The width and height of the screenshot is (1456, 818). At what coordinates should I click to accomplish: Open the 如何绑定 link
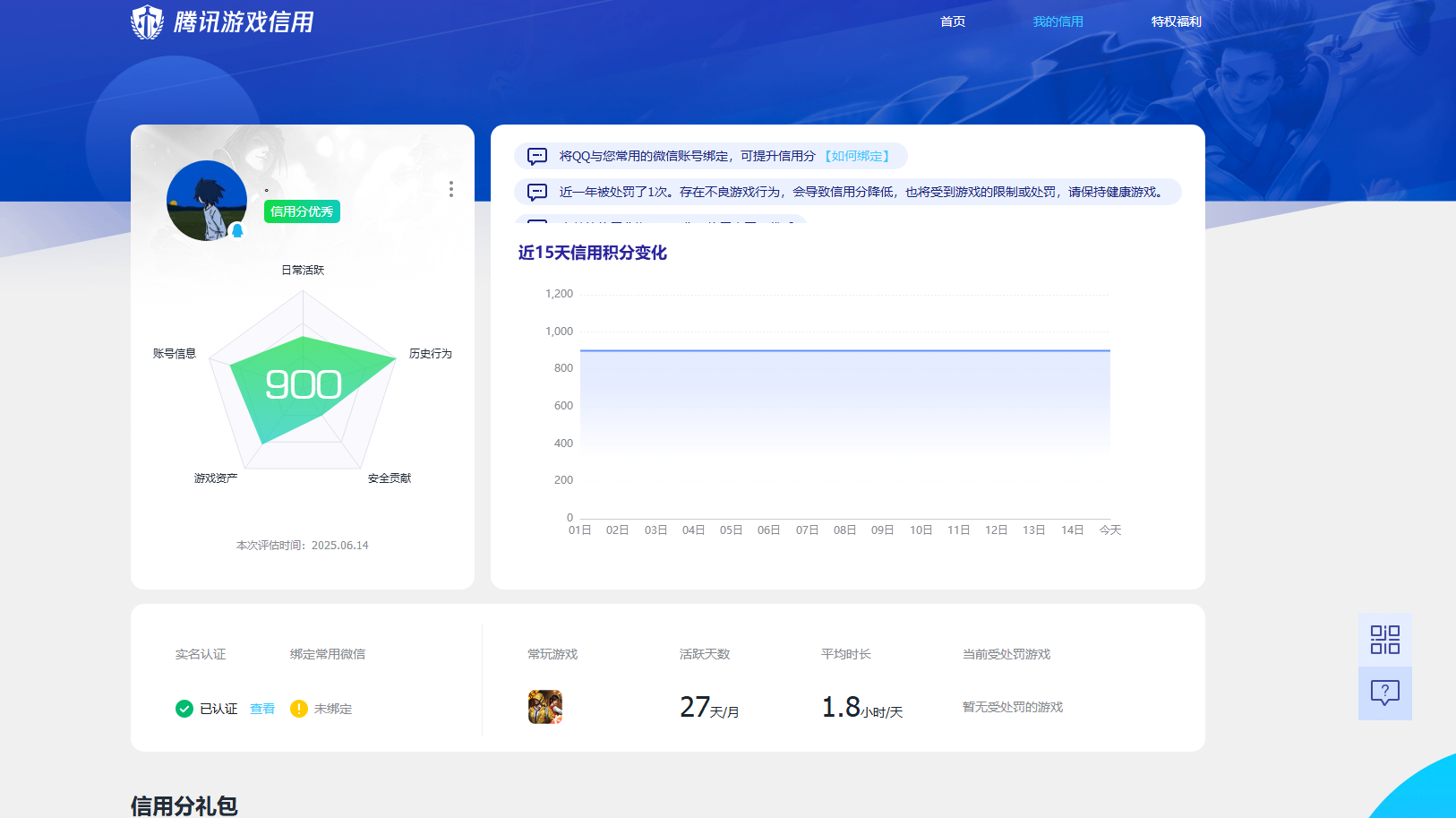[x=857, y=156]
